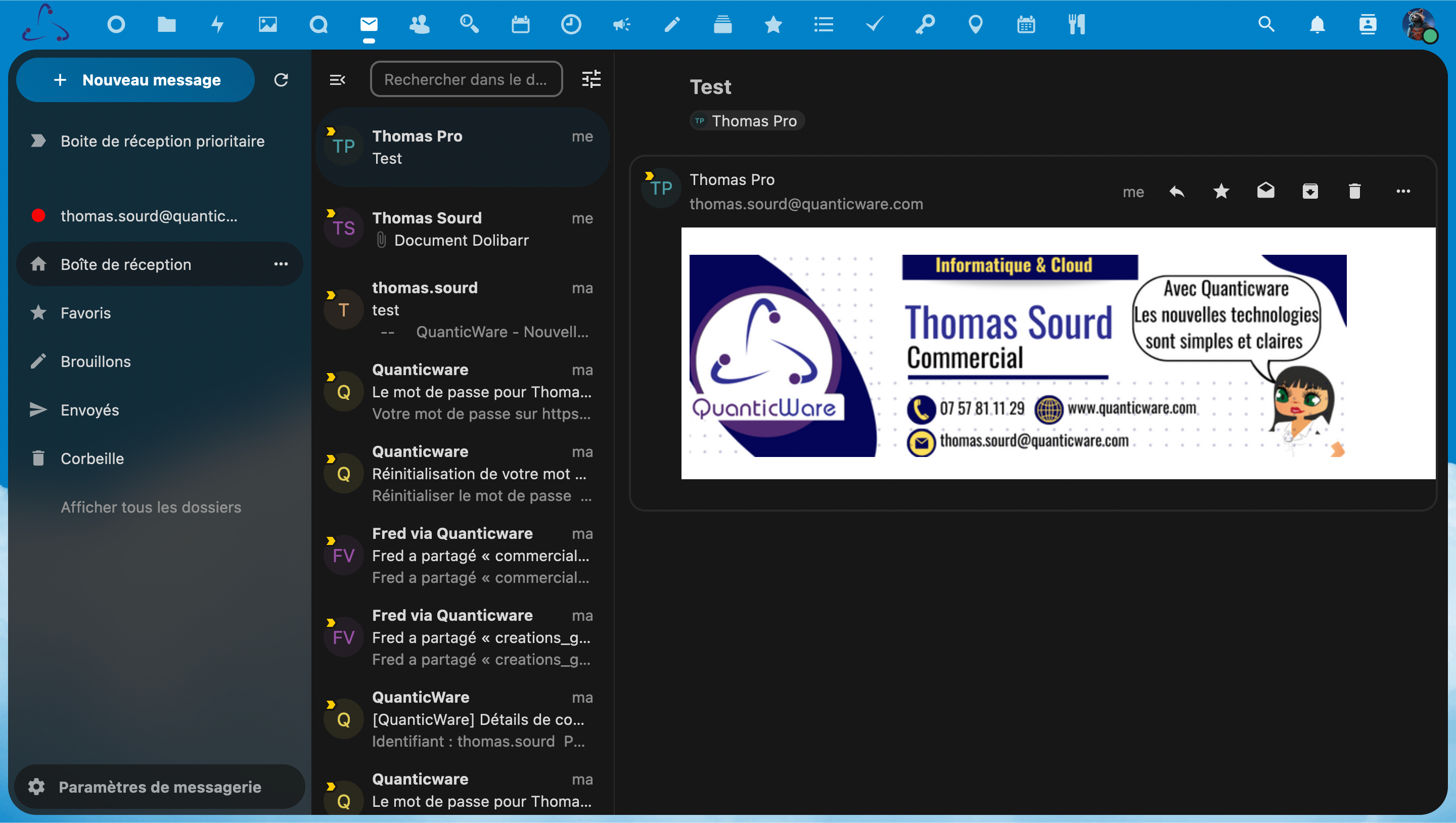Collapse the message list navigation
This screenshot has width=1456, height=823.
tap(337, 80)
